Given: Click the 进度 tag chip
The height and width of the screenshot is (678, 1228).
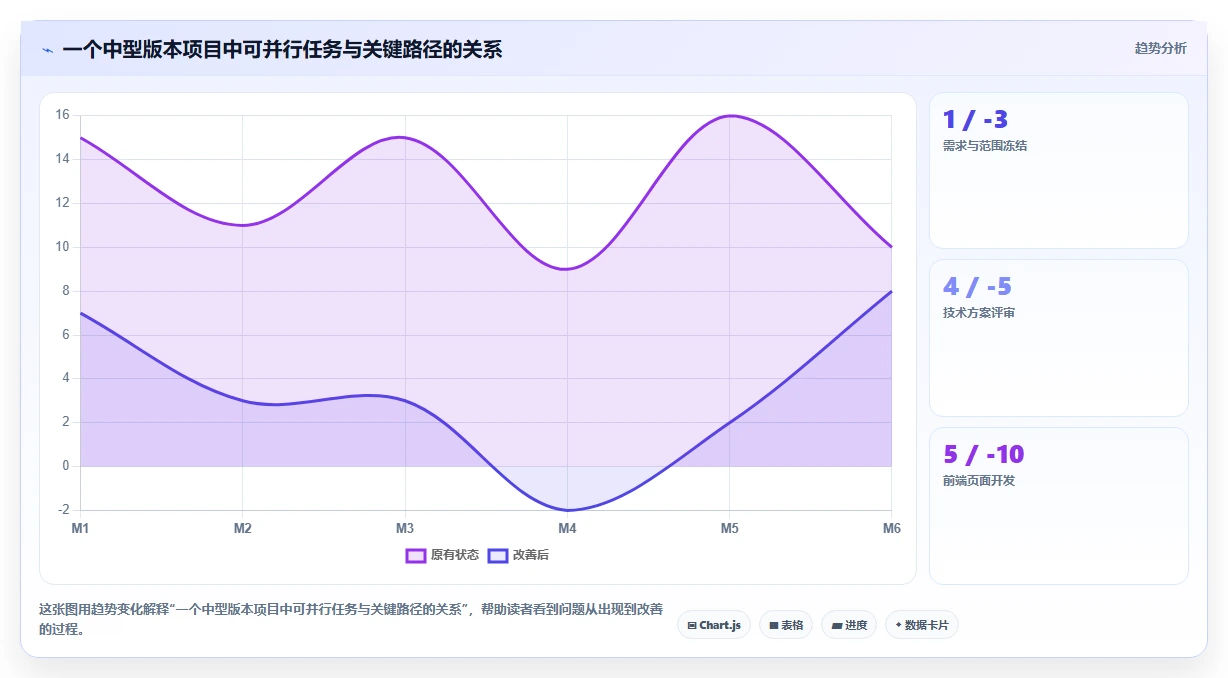Looking at the screenshot, I should pyautogui.click(x=849, y=625).
